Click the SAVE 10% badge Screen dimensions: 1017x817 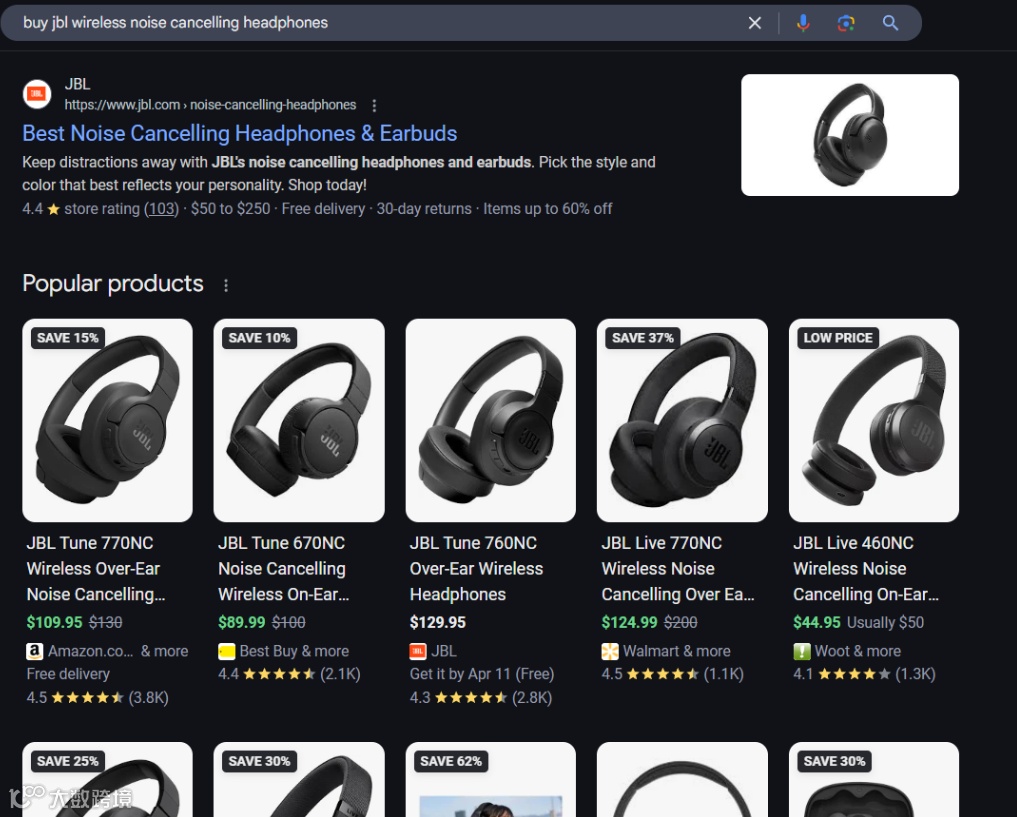click(259, 338)
